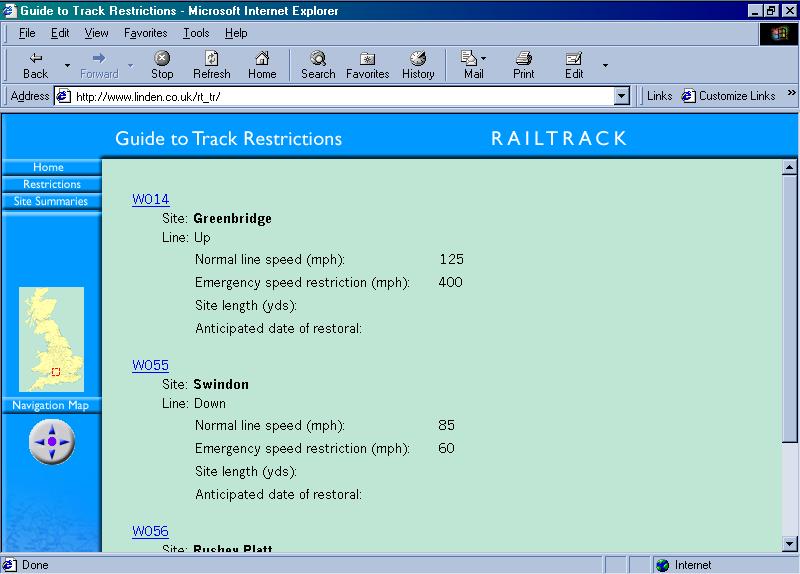This screenshot has height=574, width=800.
Task: Open the Help menu
Action: pos(236,33)
